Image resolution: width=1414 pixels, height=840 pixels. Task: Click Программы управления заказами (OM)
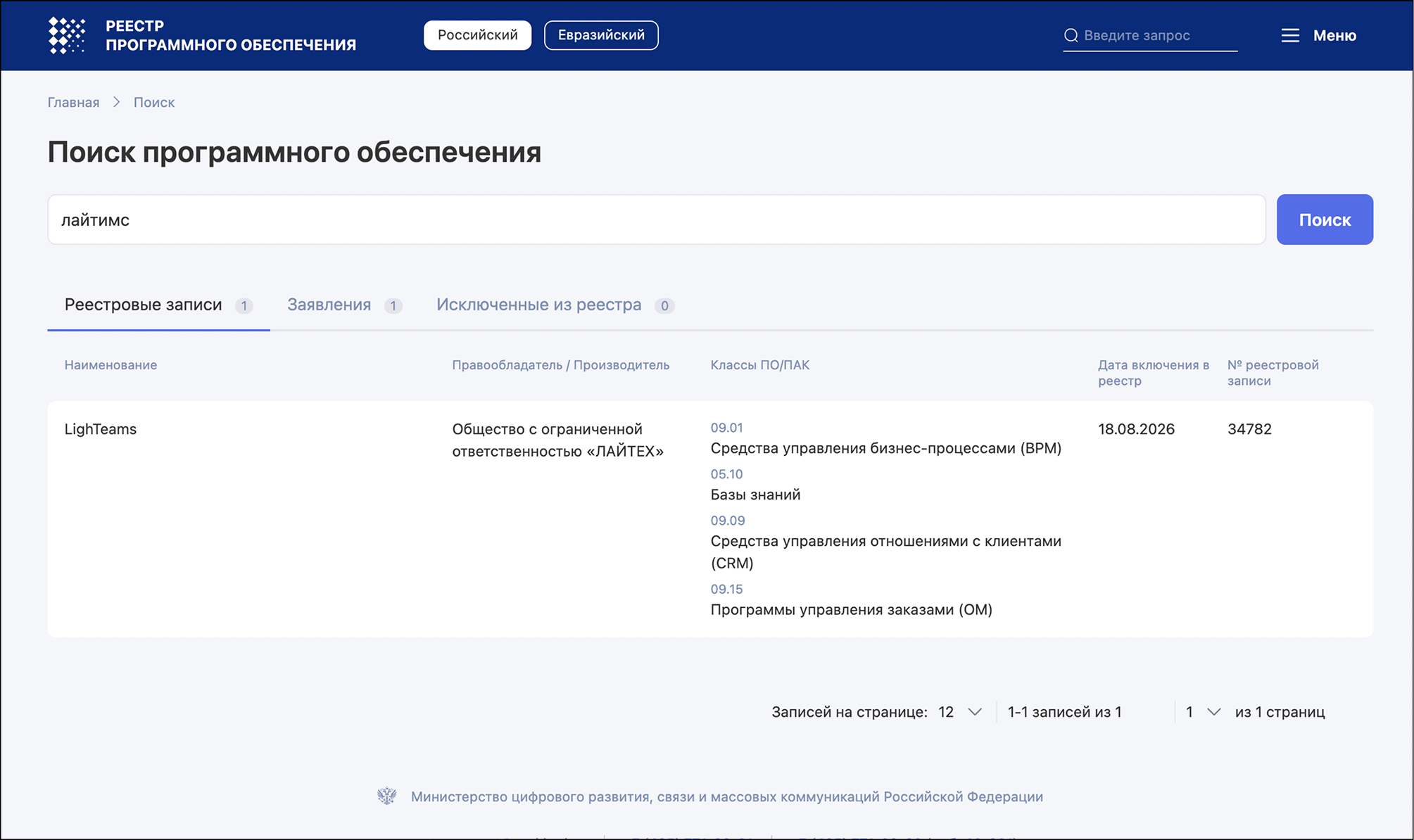pos(851,609)
